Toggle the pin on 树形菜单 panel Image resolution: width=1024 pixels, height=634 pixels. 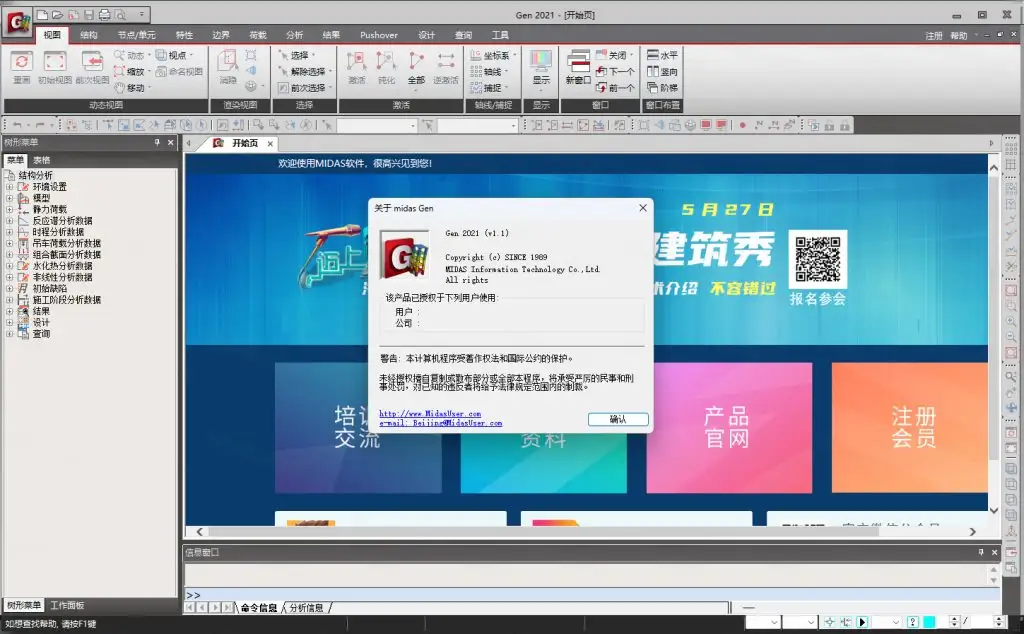click(157, 142)
